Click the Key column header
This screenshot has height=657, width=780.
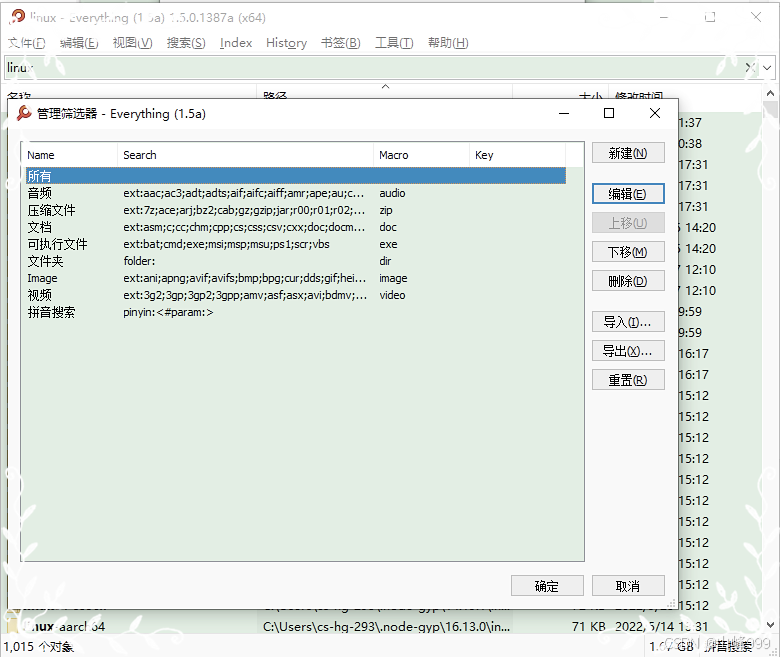pyautogui.click(x=517, y=155)
